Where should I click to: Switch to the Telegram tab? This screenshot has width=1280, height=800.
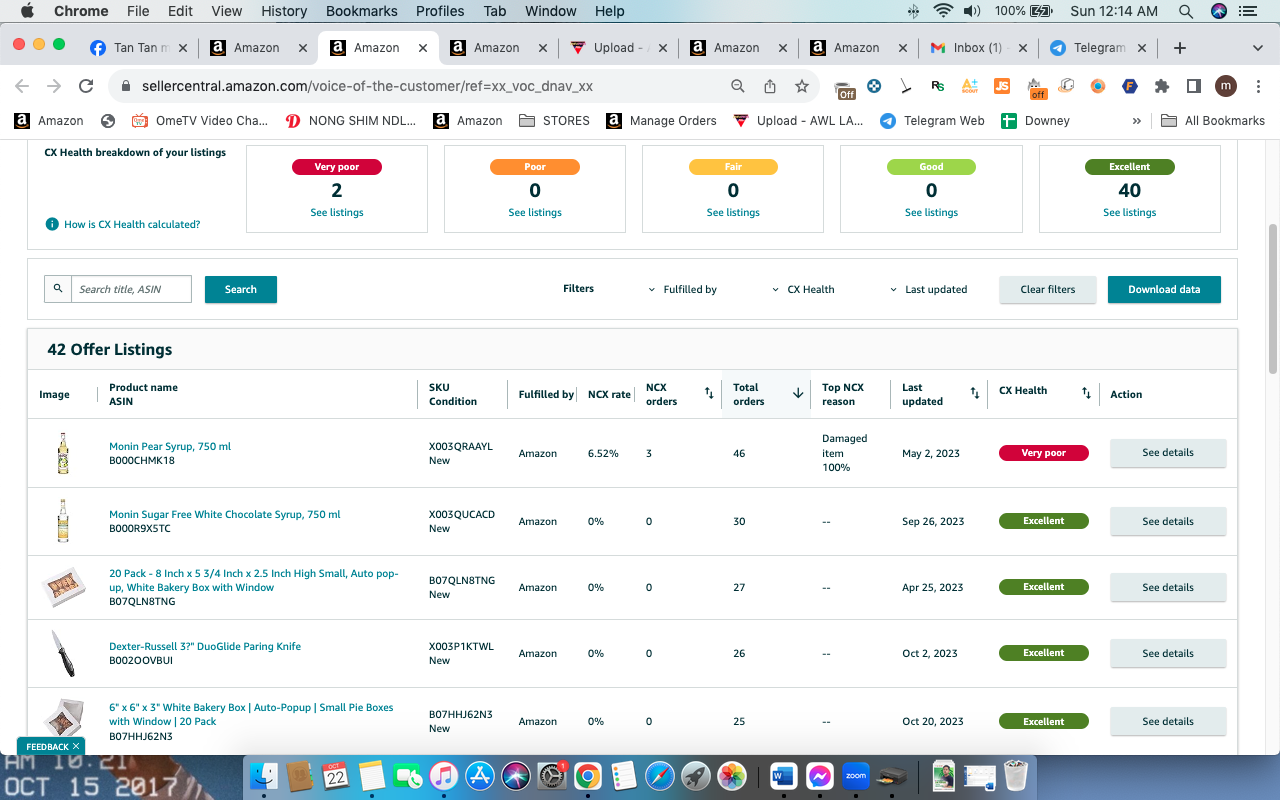coord(1098,48)
